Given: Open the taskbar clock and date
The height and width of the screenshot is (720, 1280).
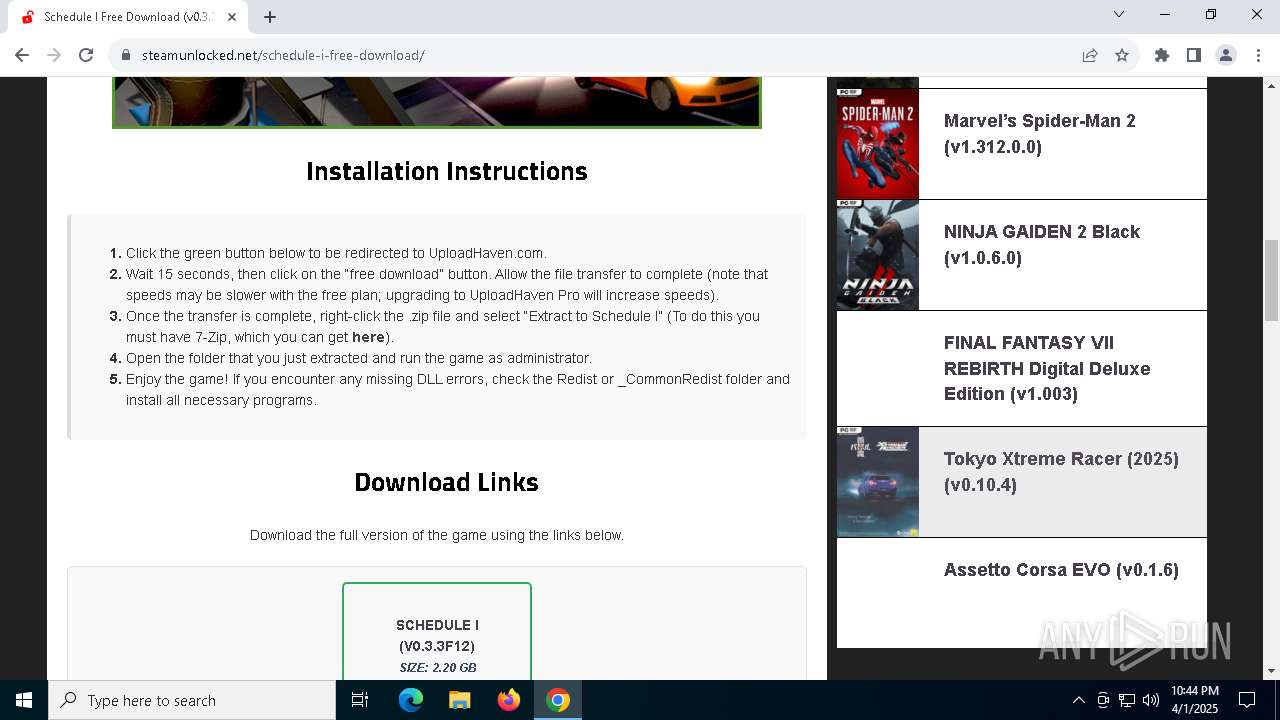Looking at the screenshot, I should pos(1194,700).
